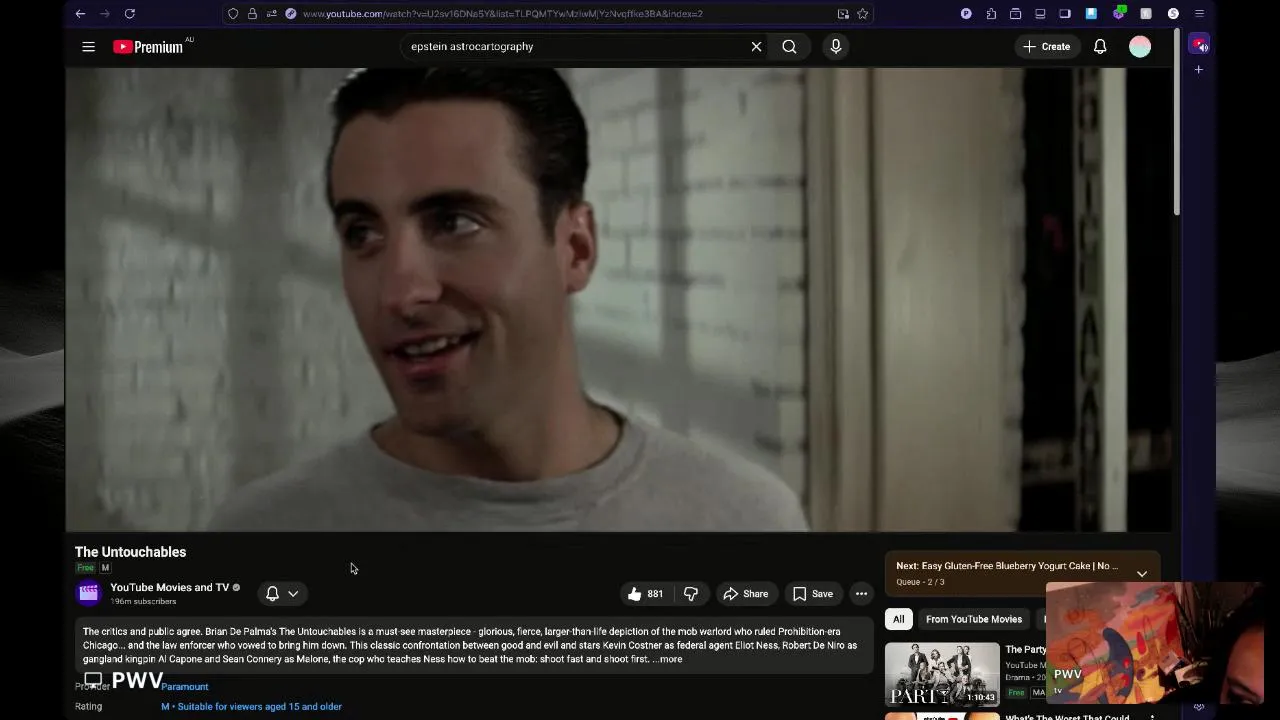Go forward using the browser forward arrow

coord(104,14)
